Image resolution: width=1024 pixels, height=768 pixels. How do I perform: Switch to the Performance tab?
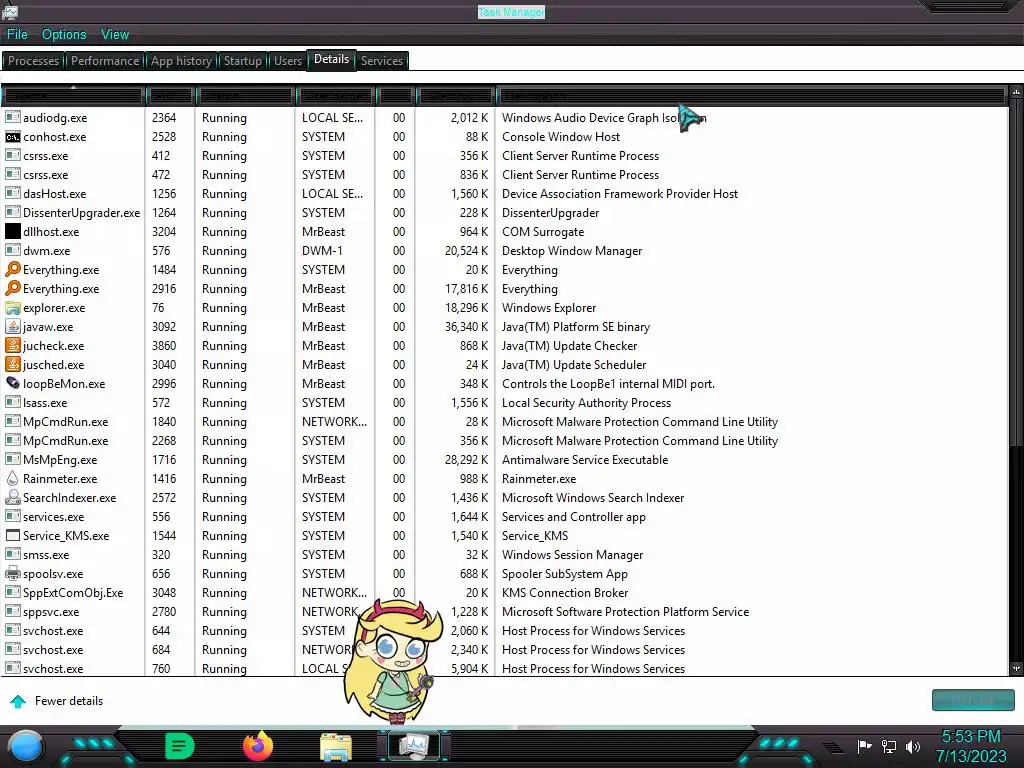[x=104, y=61]
